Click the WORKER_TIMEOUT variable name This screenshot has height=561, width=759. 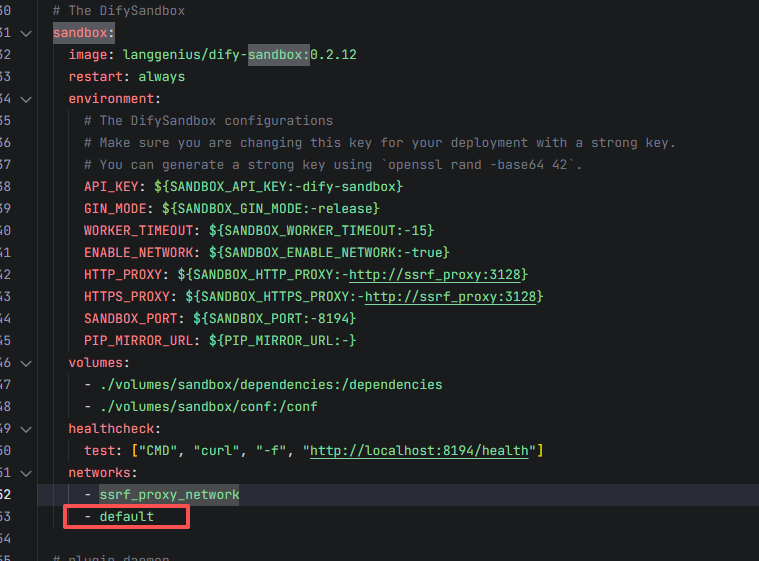coord(138,230)
